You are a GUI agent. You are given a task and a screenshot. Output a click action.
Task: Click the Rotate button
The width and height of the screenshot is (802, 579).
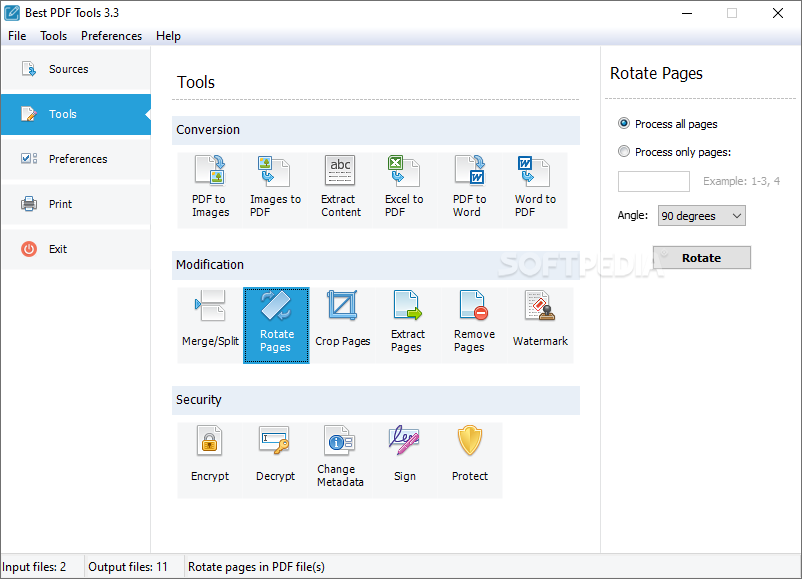coord(702,258)
